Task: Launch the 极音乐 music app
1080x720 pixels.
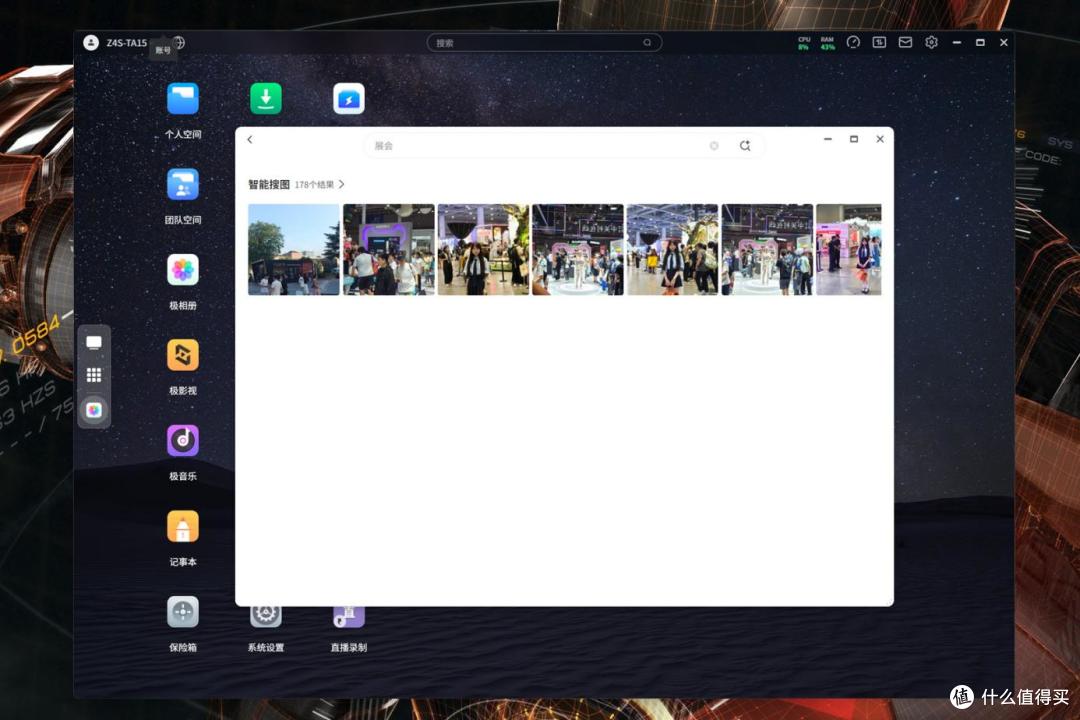Action: coord(183,441)
